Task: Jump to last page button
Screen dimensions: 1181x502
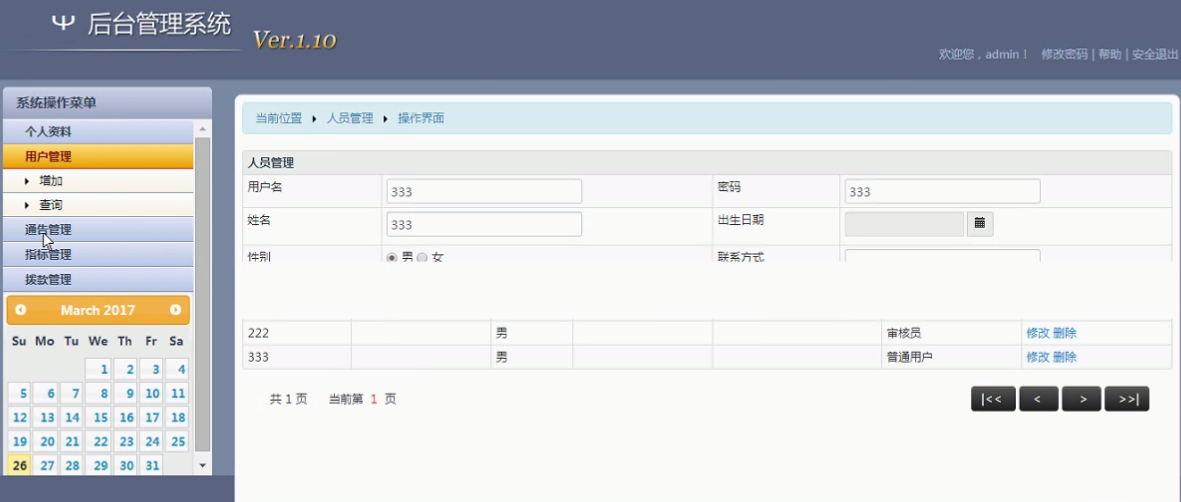Action: 1127,399
